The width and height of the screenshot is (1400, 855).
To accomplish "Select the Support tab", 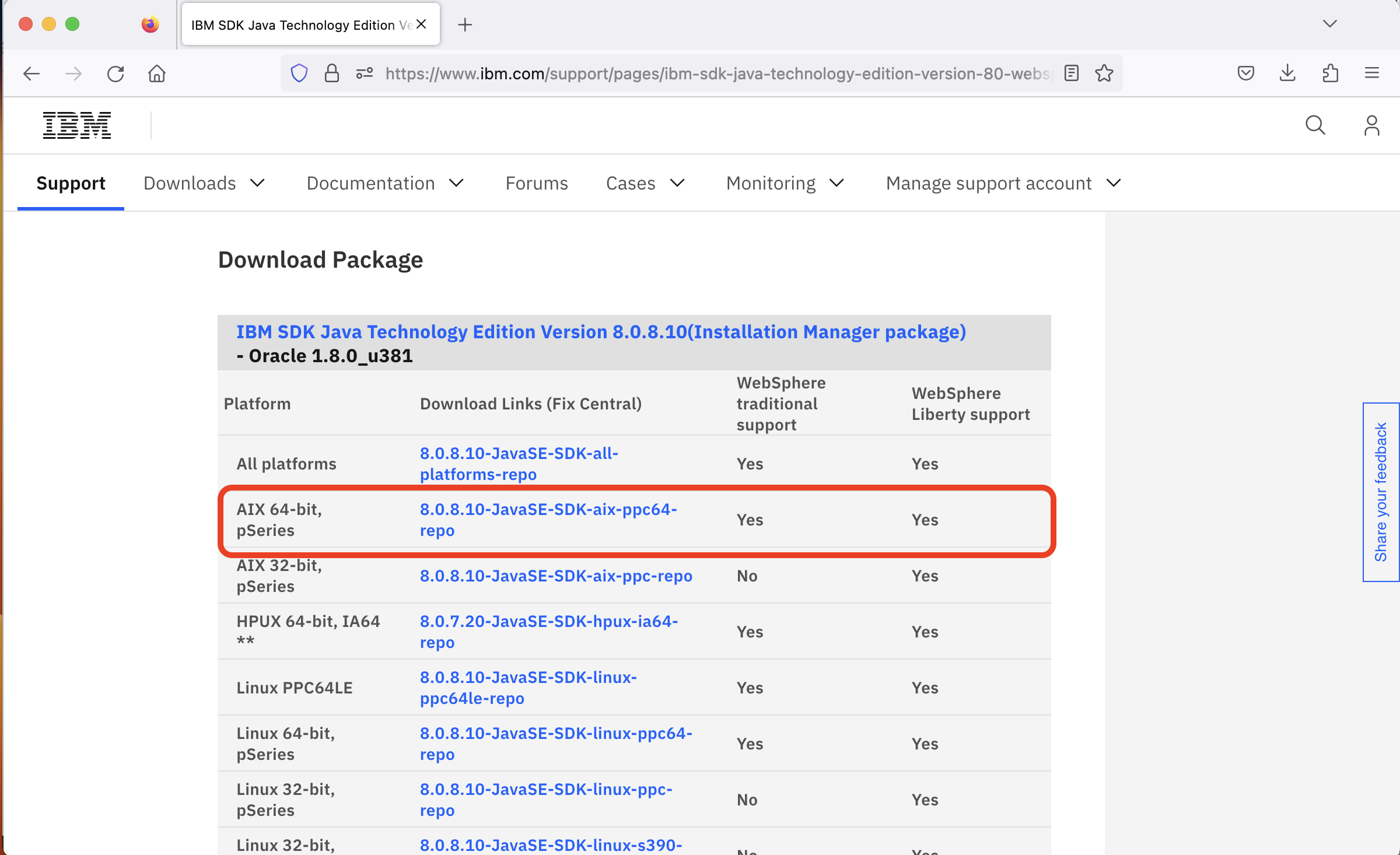I will pyautogui.click(x=71, y=183).
